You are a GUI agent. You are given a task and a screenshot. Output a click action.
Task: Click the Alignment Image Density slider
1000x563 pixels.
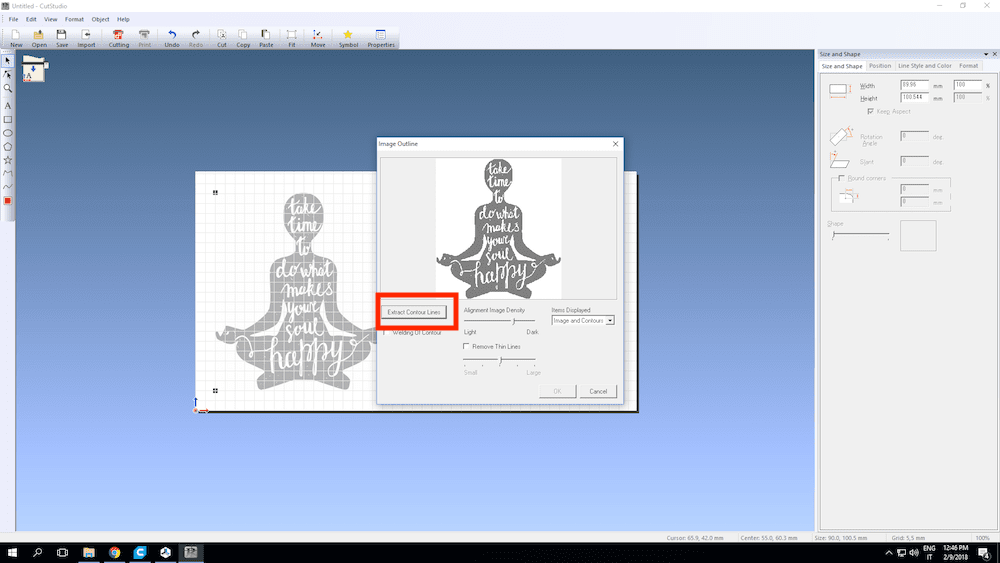coord(499,321)
